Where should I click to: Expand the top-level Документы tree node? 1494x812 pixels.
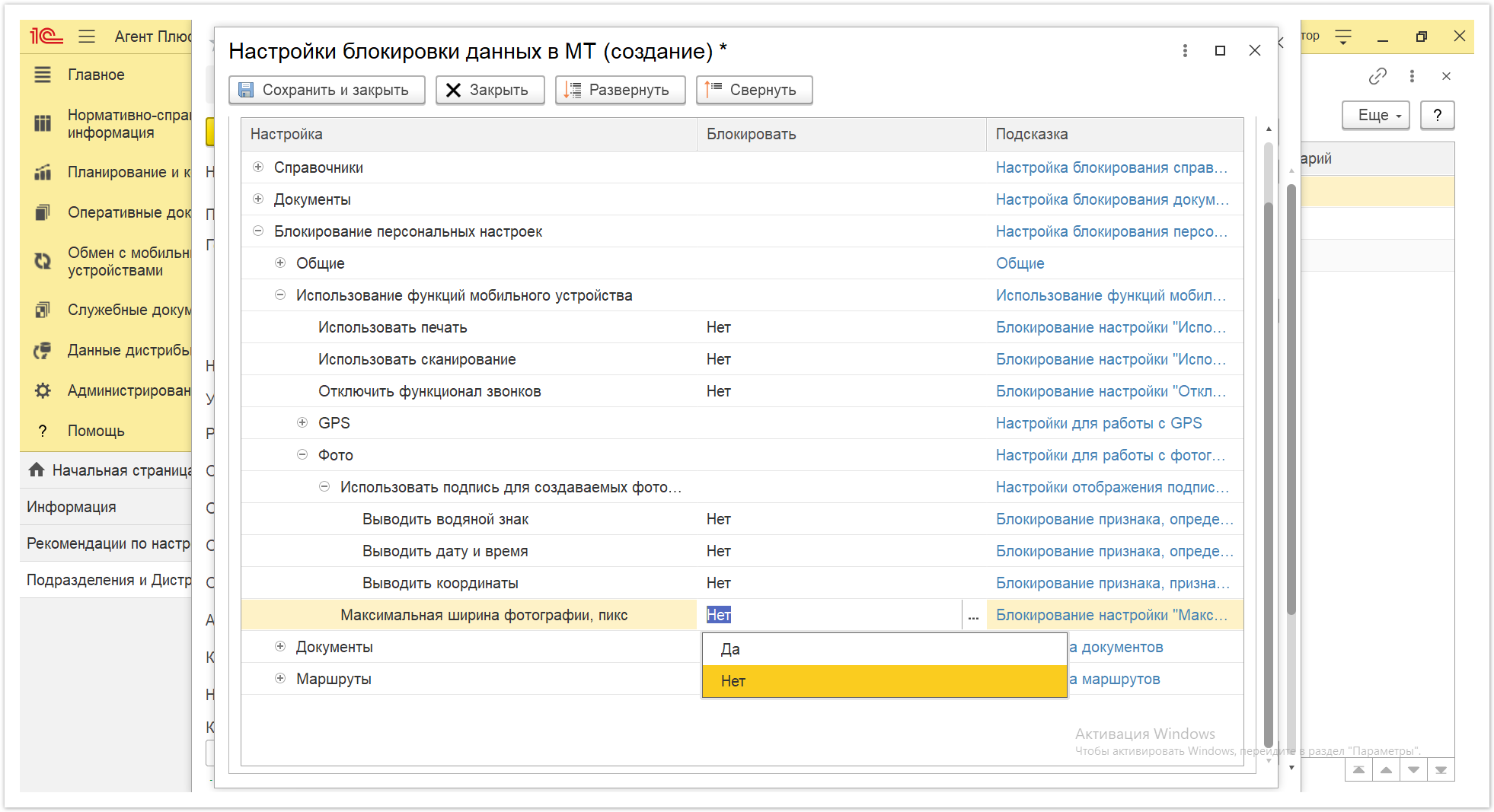tap(258, 199)
